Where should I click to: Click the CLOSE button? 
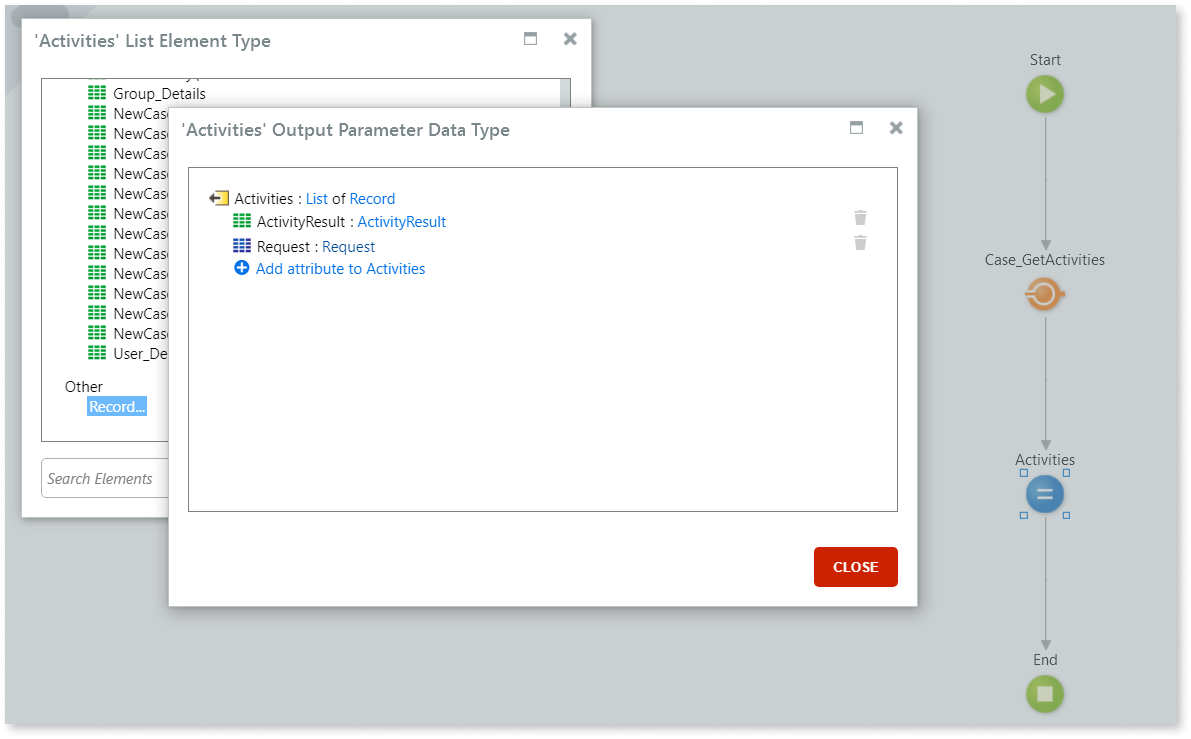point(855,567)
